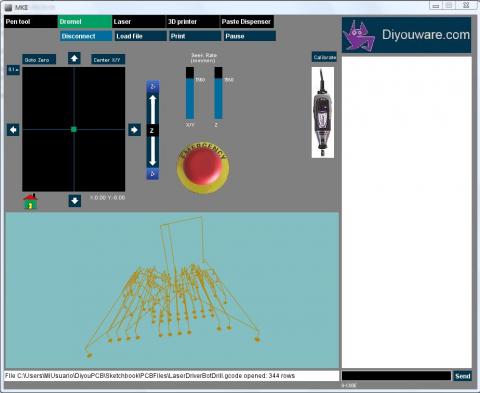Jog the tool up with the up arrow
The height and width of the screenshot is (393, 480).
74,58
